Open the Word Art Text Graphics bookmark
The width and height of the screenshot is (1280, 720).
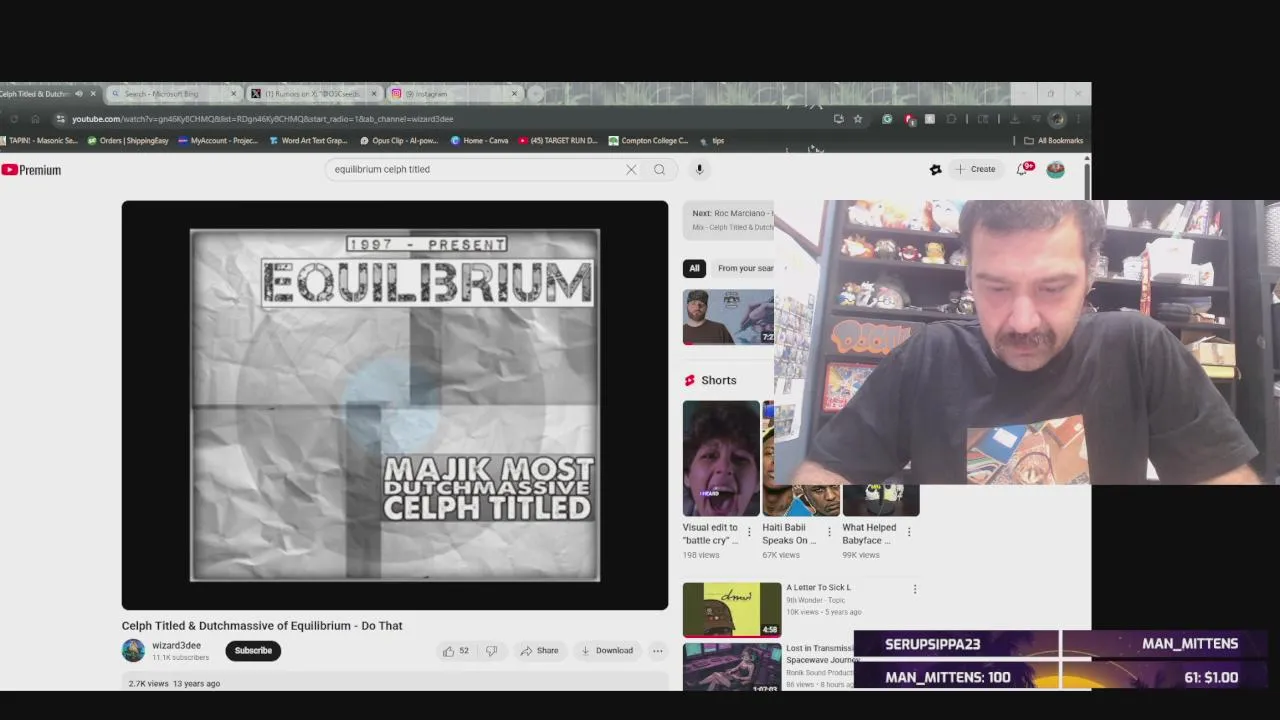click(x=309, y=141)
